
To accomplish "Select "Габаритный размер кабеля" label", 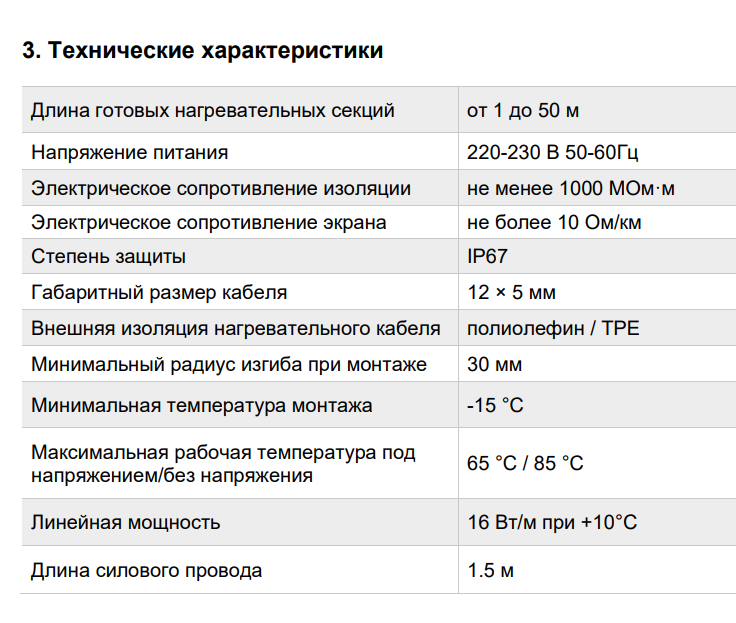I will [x=159, y=292].
